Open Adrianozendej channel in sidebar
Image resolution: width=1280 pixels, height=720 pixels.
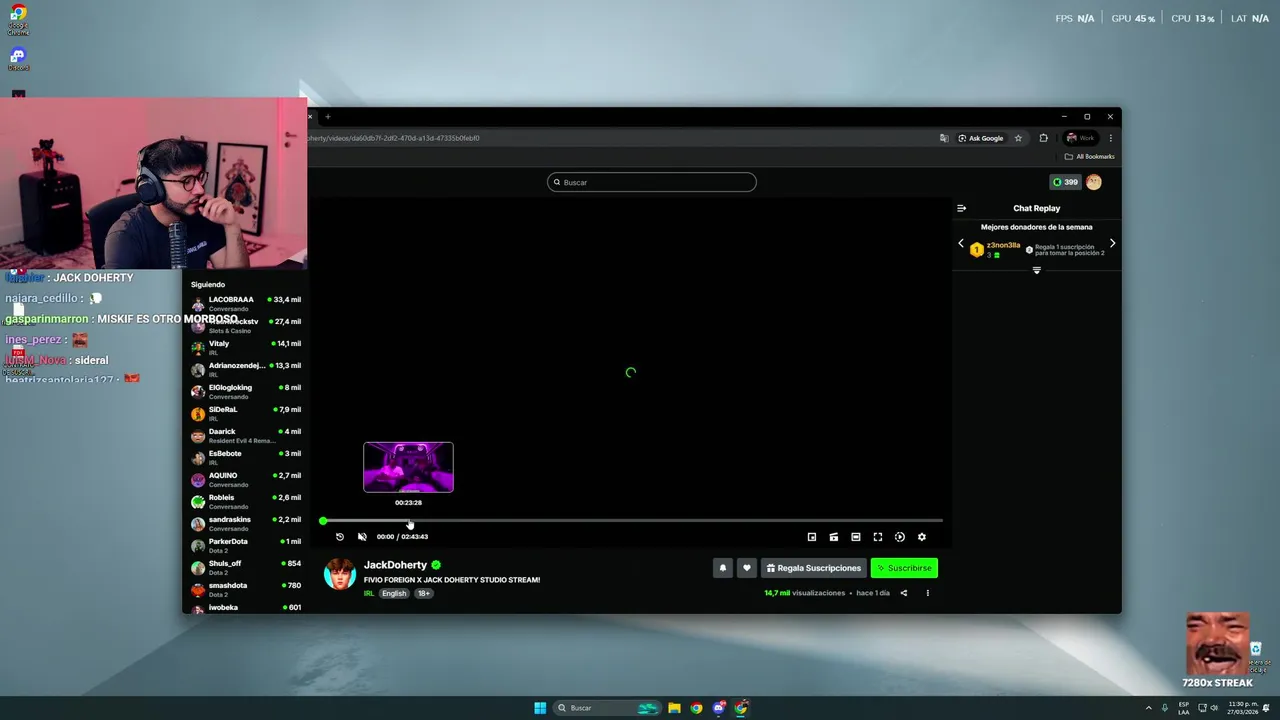[x=246, y=369]
